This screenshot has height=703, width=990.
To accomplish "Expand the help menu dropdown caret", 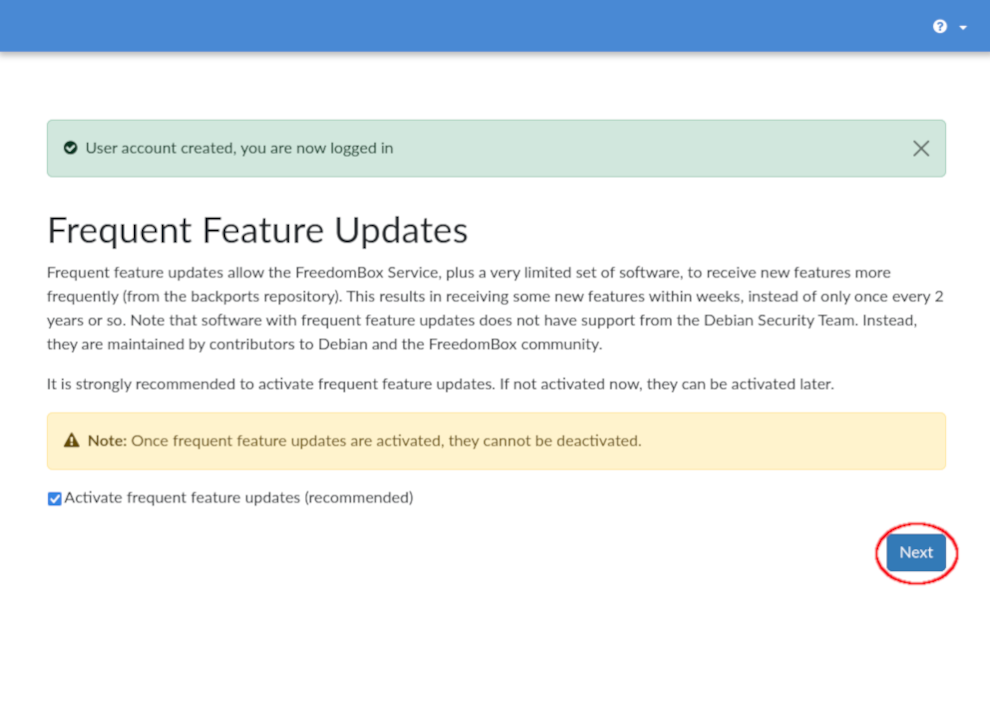I will pyautogui.click(x=963, y=27).
